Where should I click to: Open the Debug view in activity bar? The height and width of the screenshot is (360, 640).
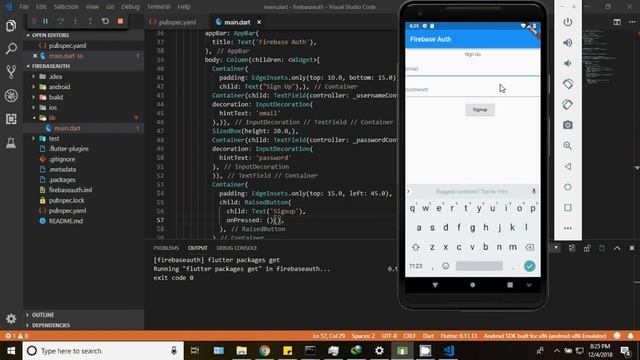11,96
